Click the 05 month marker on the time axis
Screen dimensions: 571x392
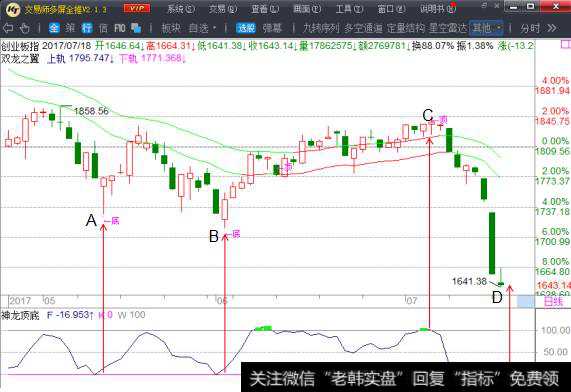(x=49, y=301)
